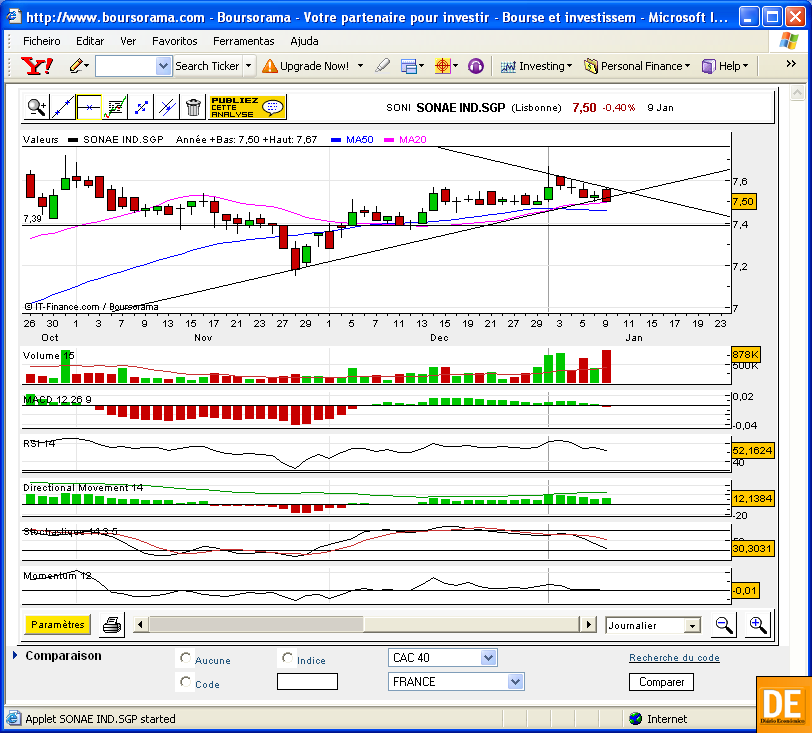
Task: Click the MA20 legend label
Action: (413, 139)
